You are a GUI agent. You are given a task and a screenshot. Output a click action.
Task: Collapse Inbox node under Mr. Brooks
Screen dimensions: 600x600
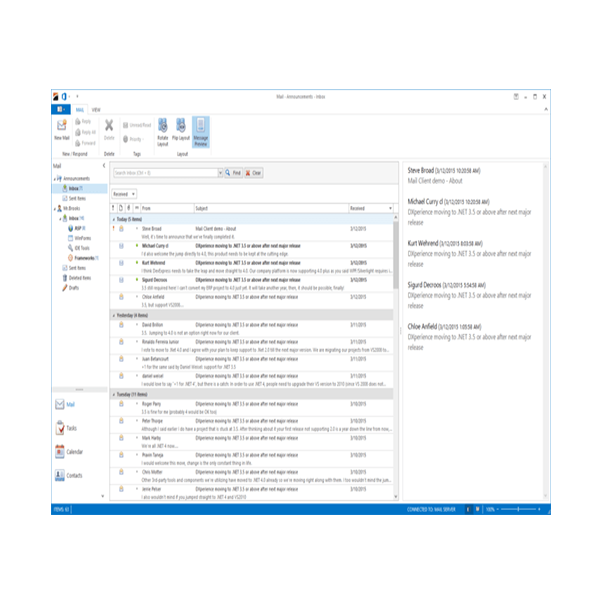point(60,218)
